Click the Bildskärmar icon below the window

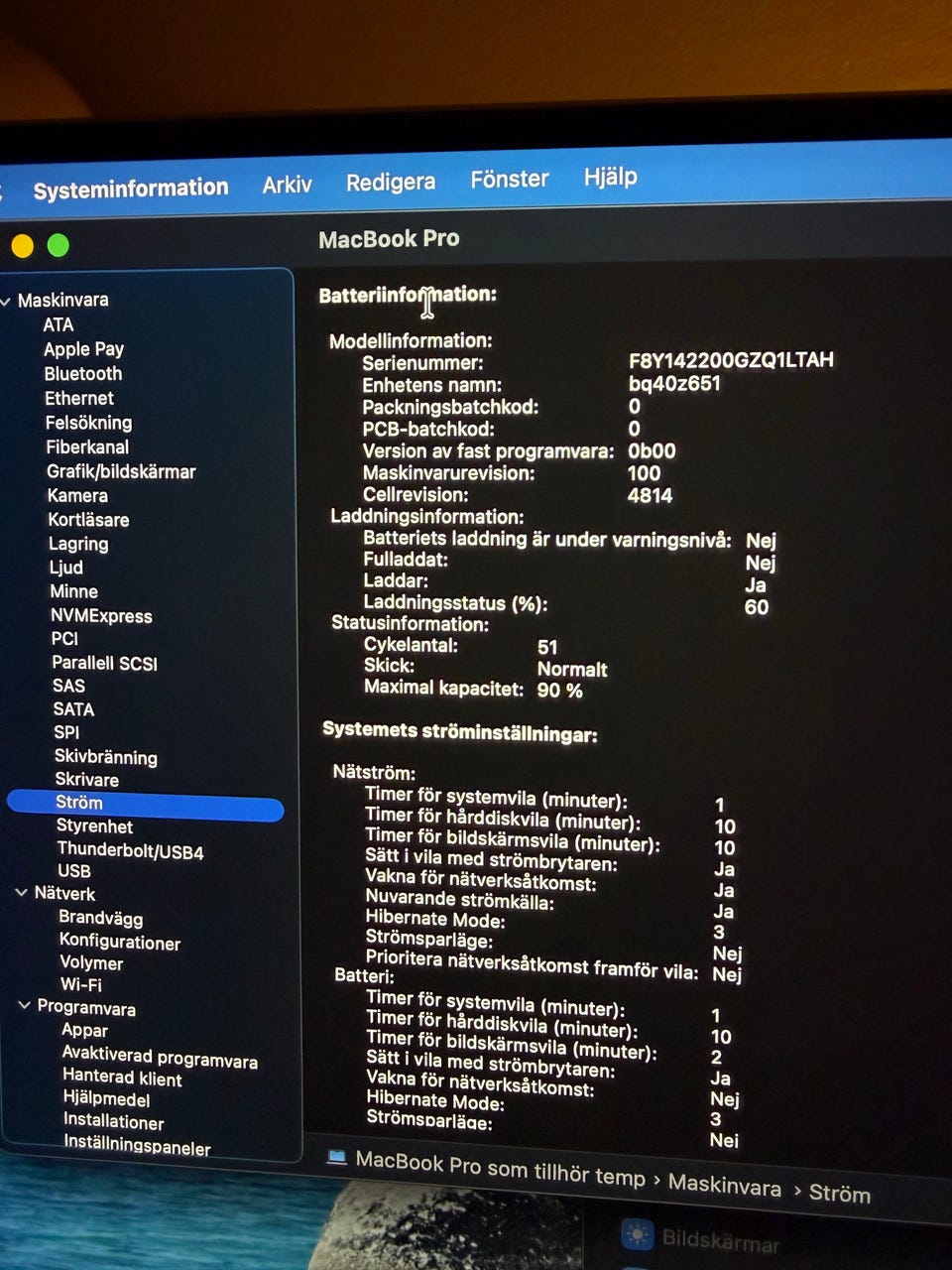[638, 1236]
